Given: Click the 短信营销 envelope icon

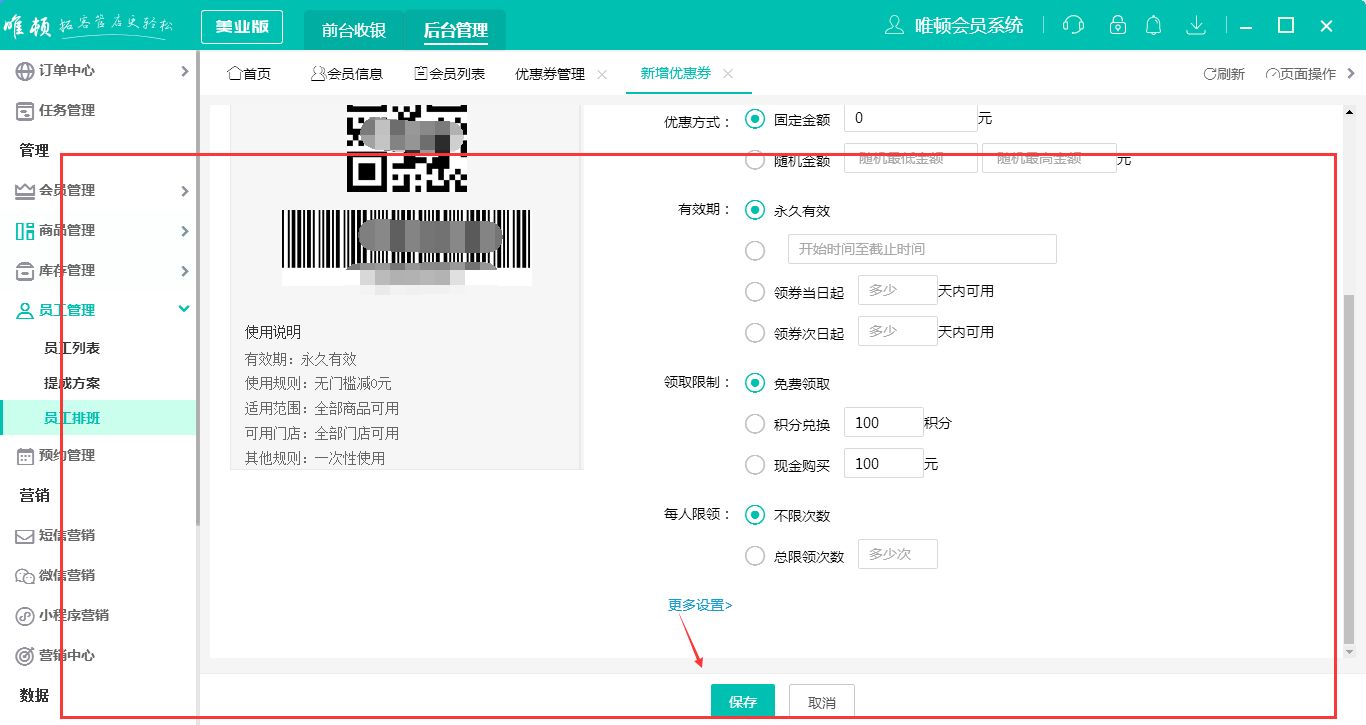Looking at the screenshot, I should pos(25,536).
